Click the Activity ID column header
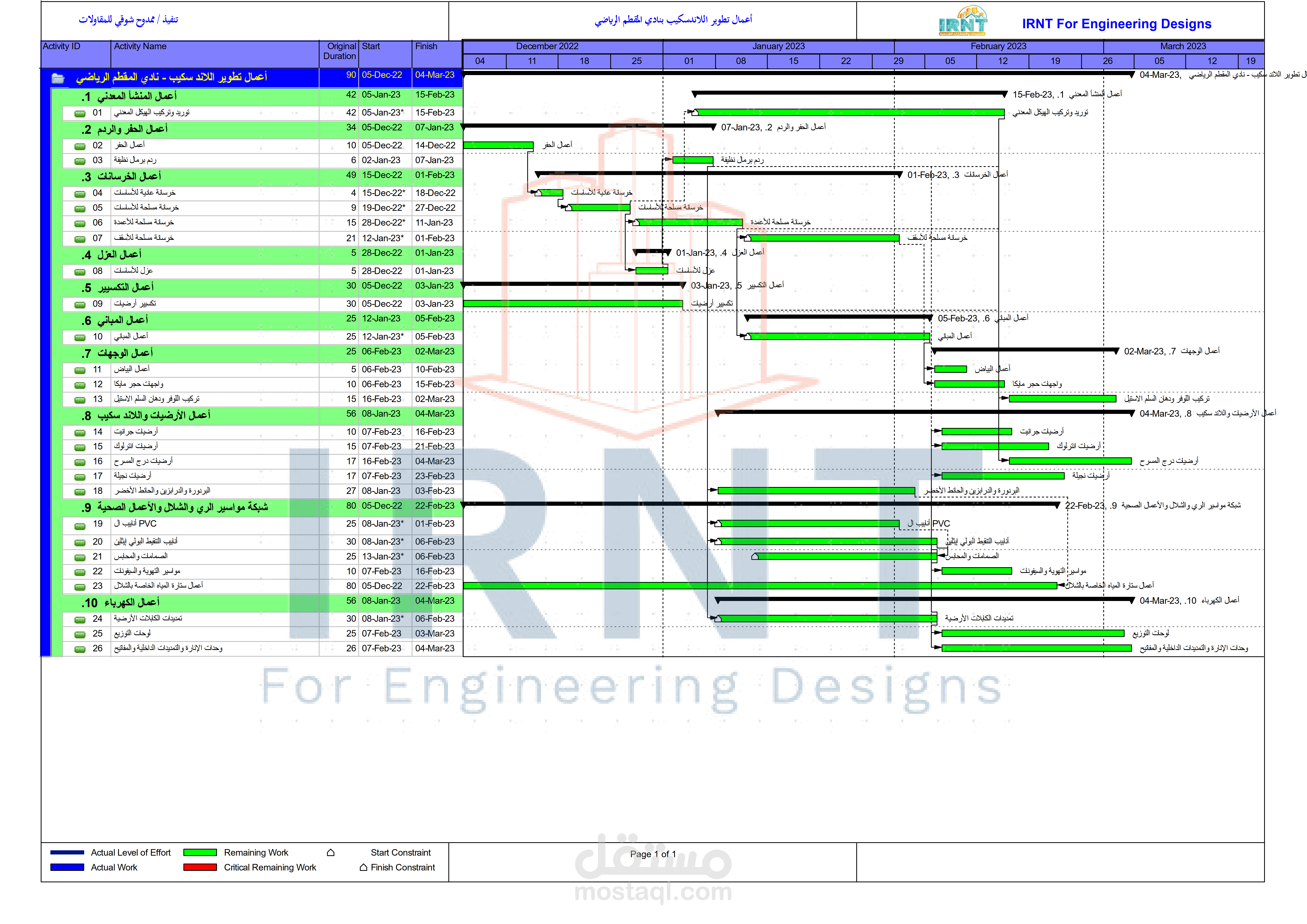 (76, 54)
